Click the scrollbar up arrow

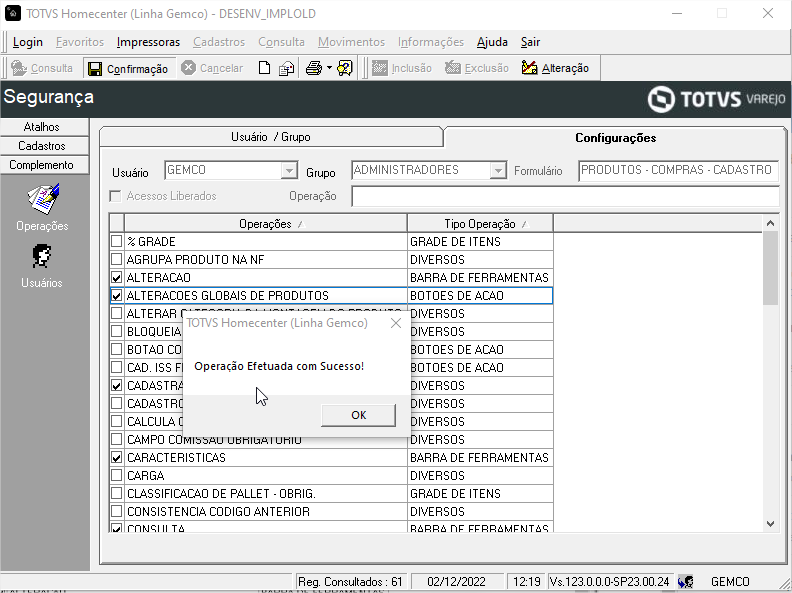770,223
